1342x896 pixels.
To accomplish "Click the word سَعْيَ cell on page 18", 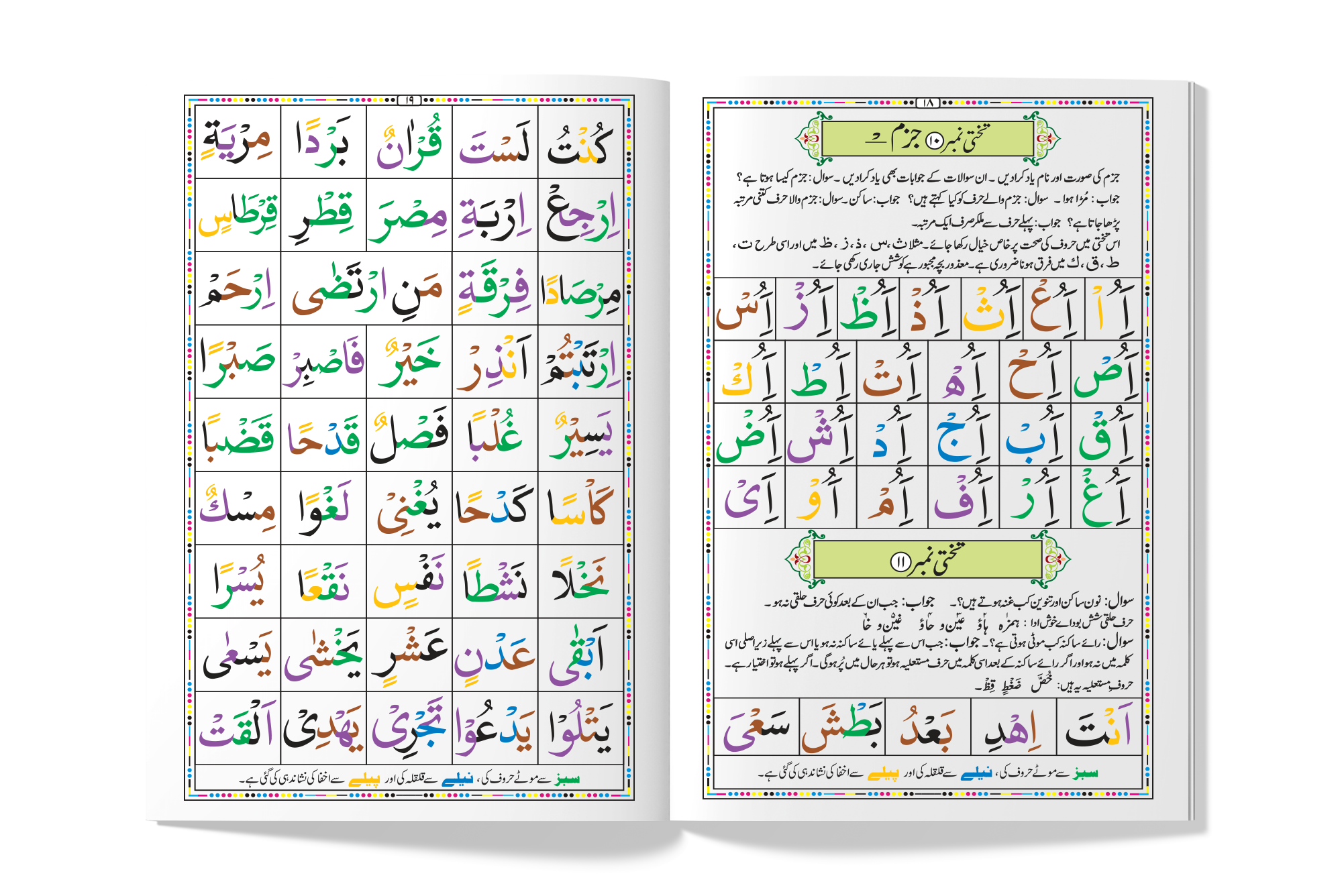I will pyautogui.click(x=756, y=728).
